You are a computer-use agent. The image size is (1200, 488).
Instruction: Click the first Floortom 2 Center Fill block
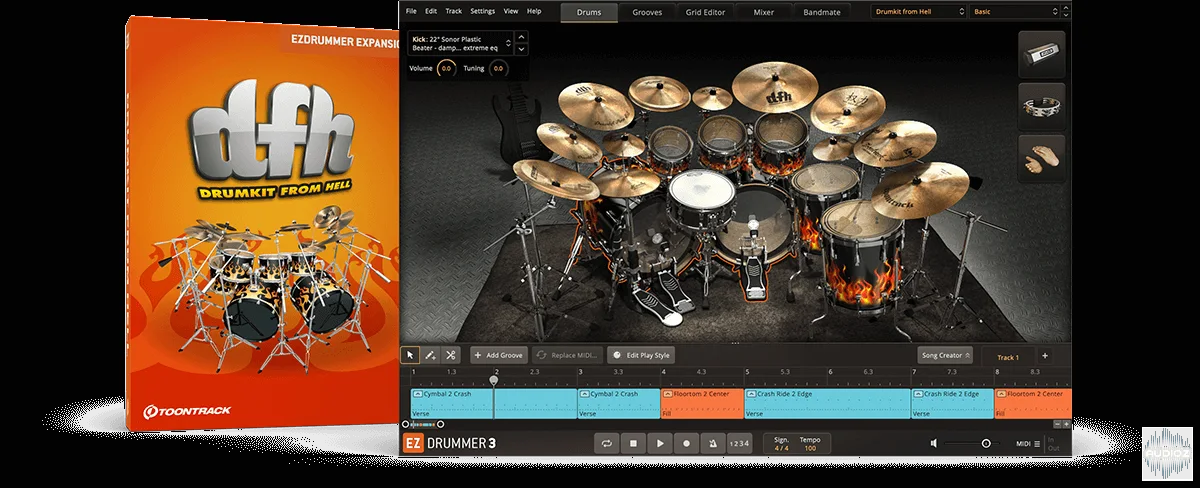[702, 403]
